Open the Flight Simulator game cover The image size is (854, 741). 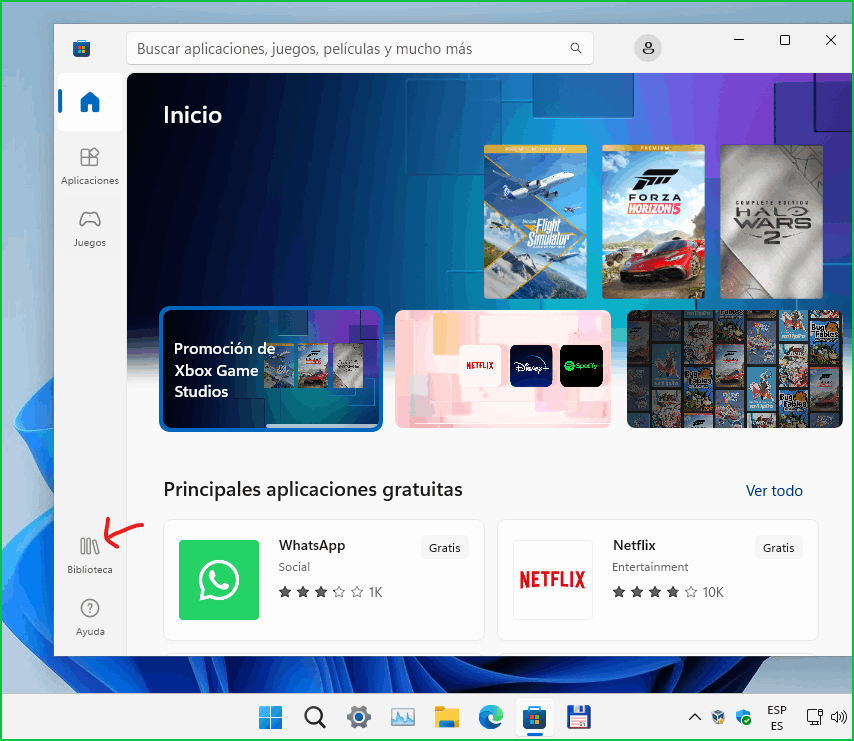pos(535,222)
